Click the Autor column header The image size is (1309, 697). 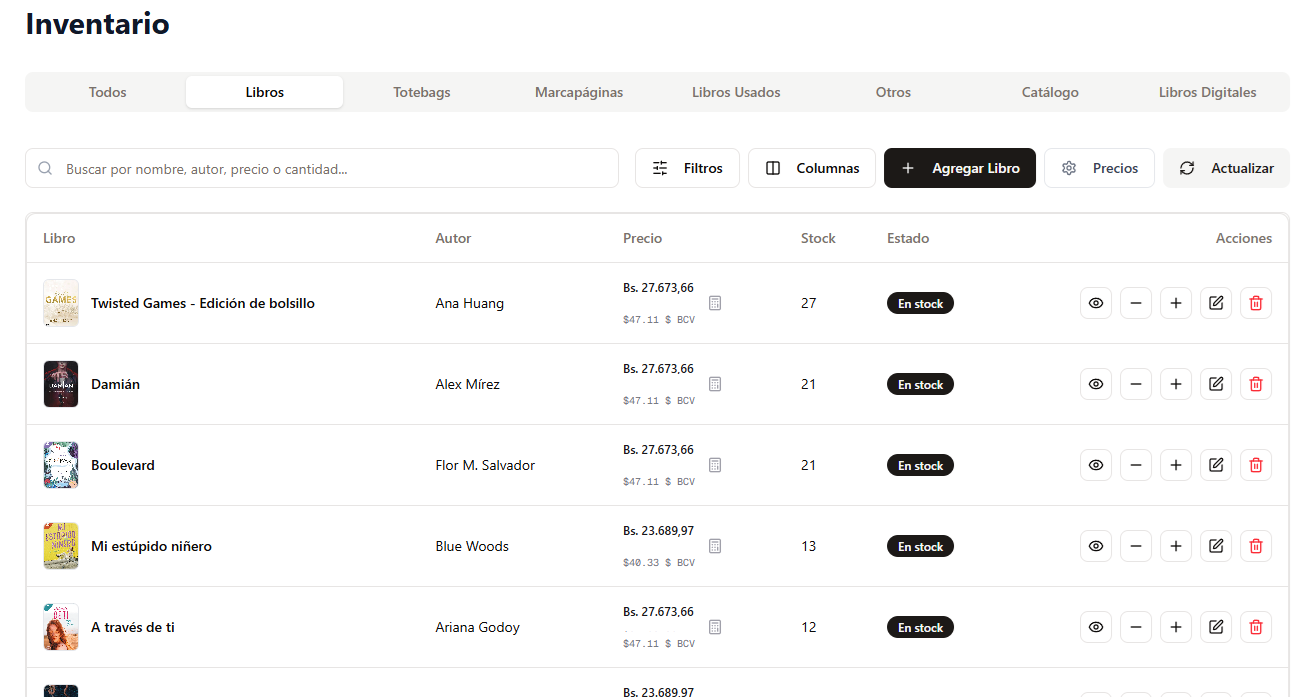(x=453, y=238)
